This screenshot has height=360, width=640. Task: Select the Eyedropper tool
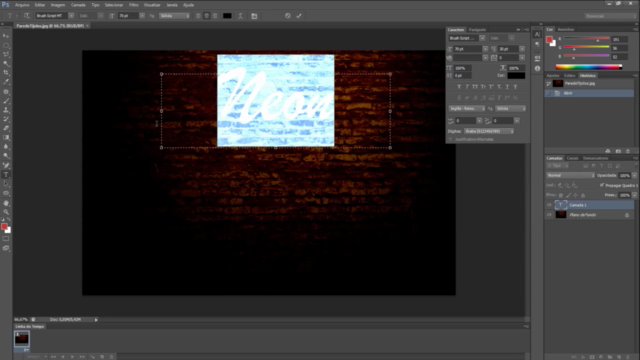click(x=6, y=82)
